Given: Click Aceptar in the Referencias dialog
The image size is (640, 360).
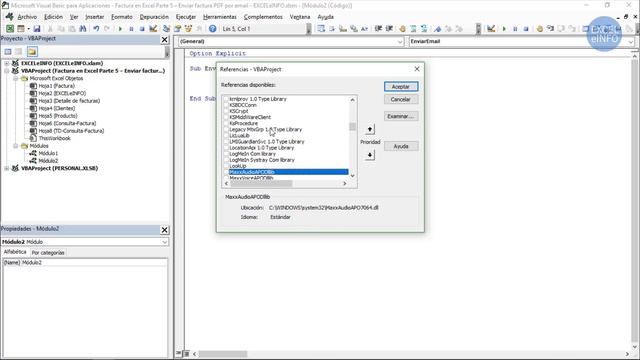Looking at the screenshot, I should pos(401,87).
